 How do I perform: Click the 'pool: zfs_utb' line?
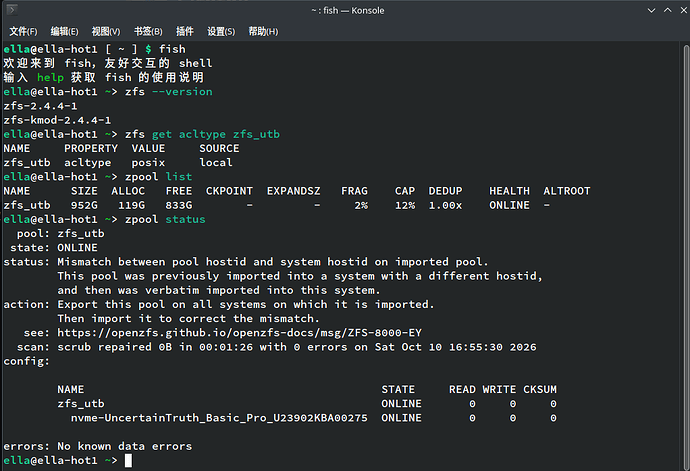[x=61, y=233]
